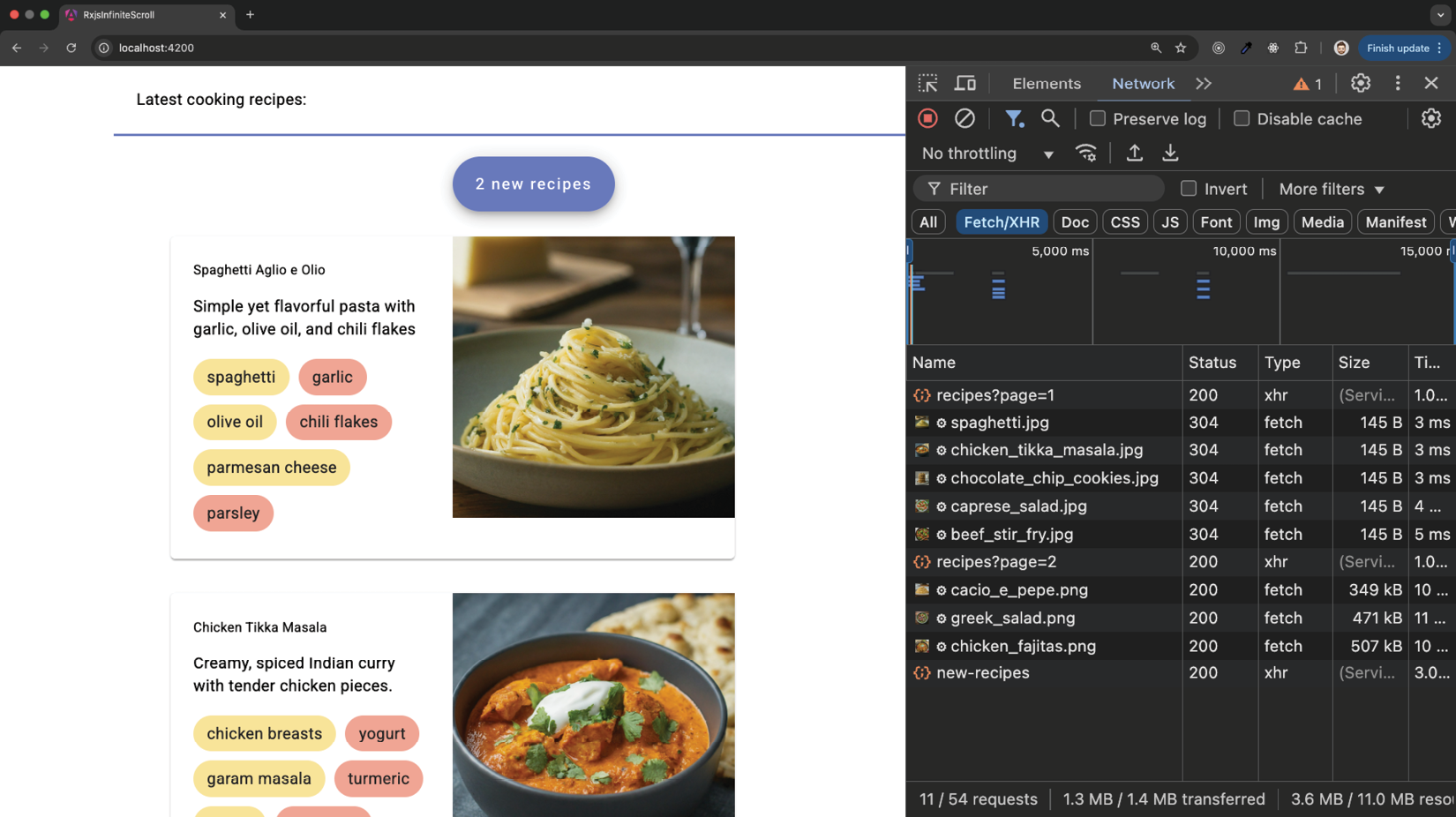
Task: Toggle the Doc type filter
Action: [x=1074, y=221]
